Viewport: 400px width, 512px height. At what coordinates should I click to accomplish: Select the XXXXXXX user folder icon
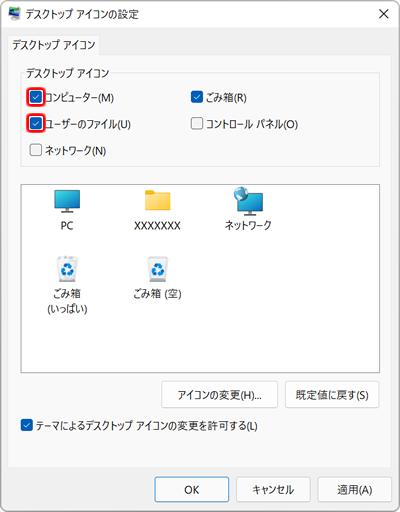click(157, 200)
